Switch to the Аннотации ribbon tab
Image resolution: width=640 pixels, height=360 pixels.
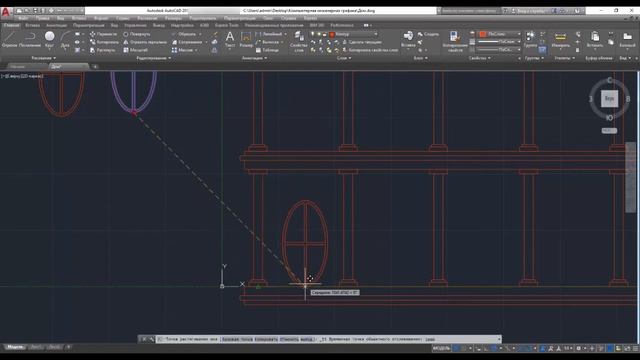coord(56,25)
